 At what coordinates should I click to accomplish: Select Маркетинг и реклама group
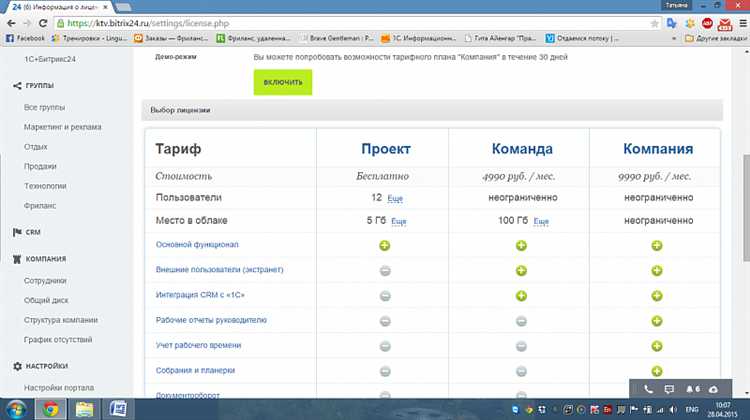(63, 127)
